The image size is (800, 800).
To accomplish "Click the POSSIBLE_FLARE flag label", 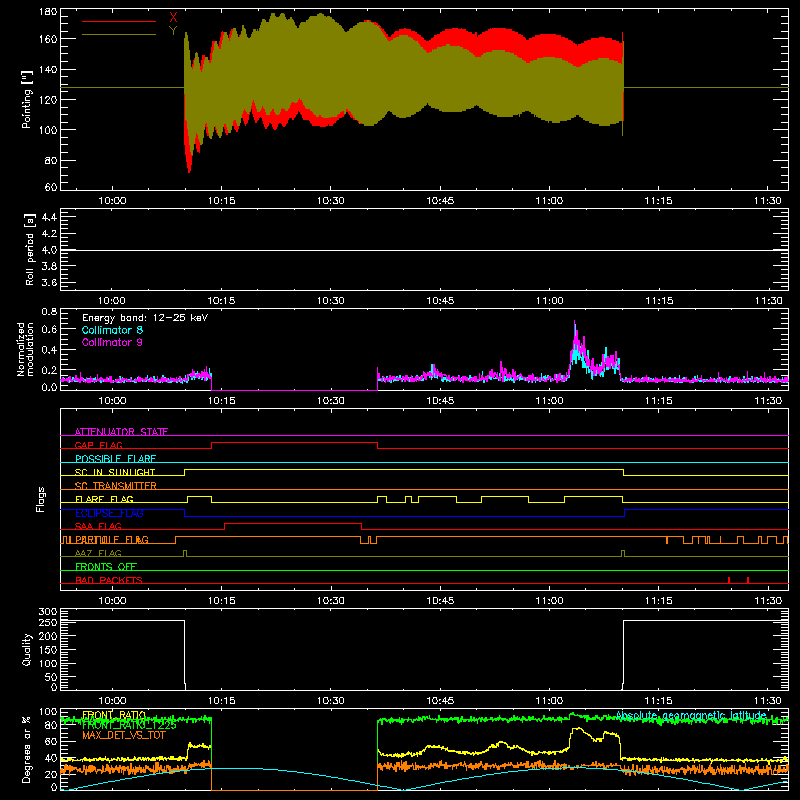I will click(115, 459).
